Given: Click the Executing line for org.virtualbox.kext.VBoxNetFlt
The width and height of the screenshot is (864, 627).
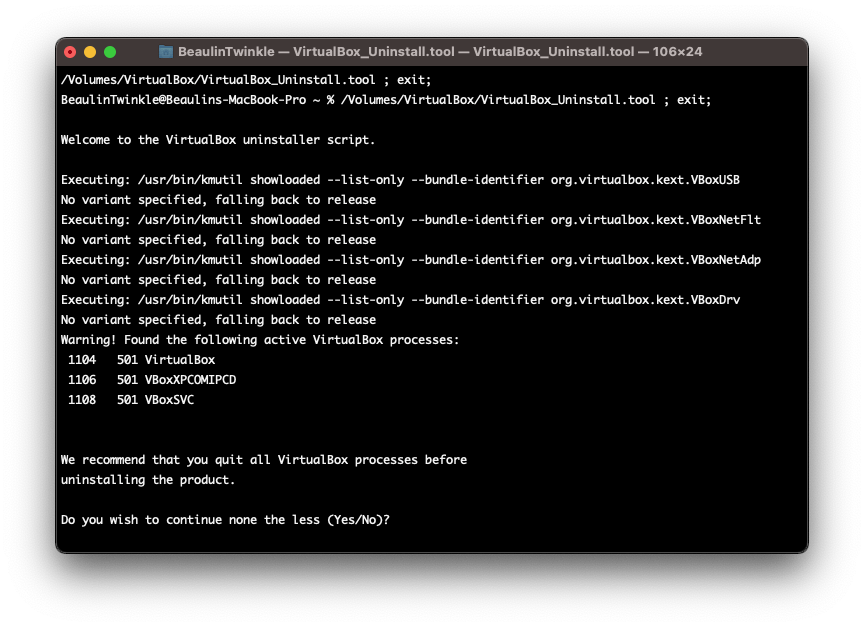Looking at the screenshot, I should [411, 220].
